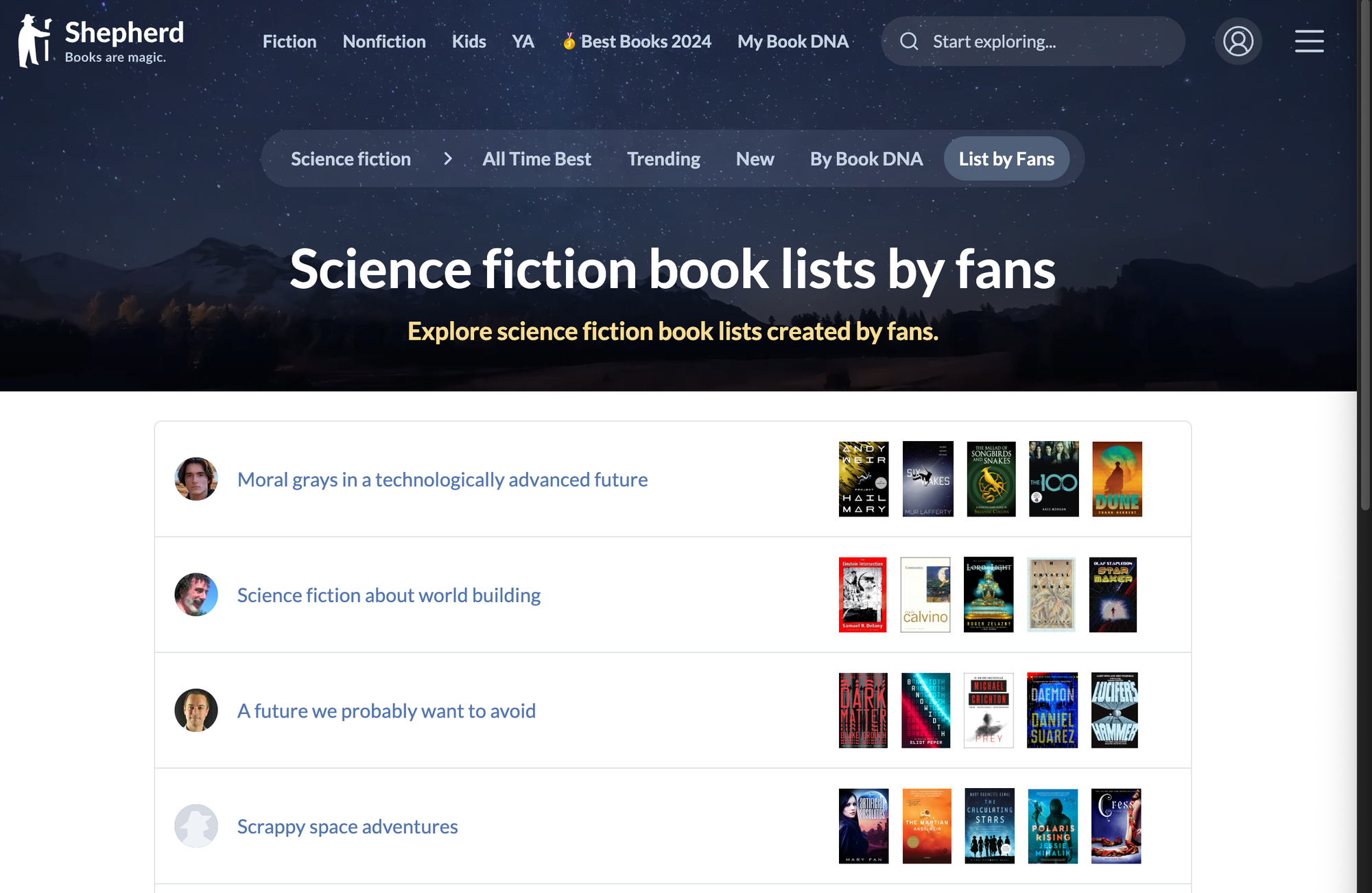The width and height of the screenshot is (1372, 893).
Task: Open the Nonfiction navigation menu
Action: tap(384, 42)
